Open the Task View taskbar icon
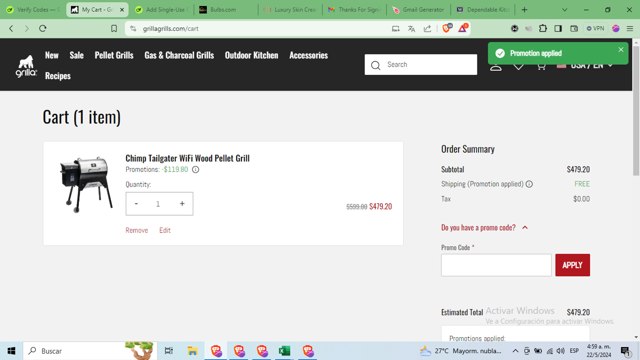Viewport: 640px width, 360px height. 169,351
